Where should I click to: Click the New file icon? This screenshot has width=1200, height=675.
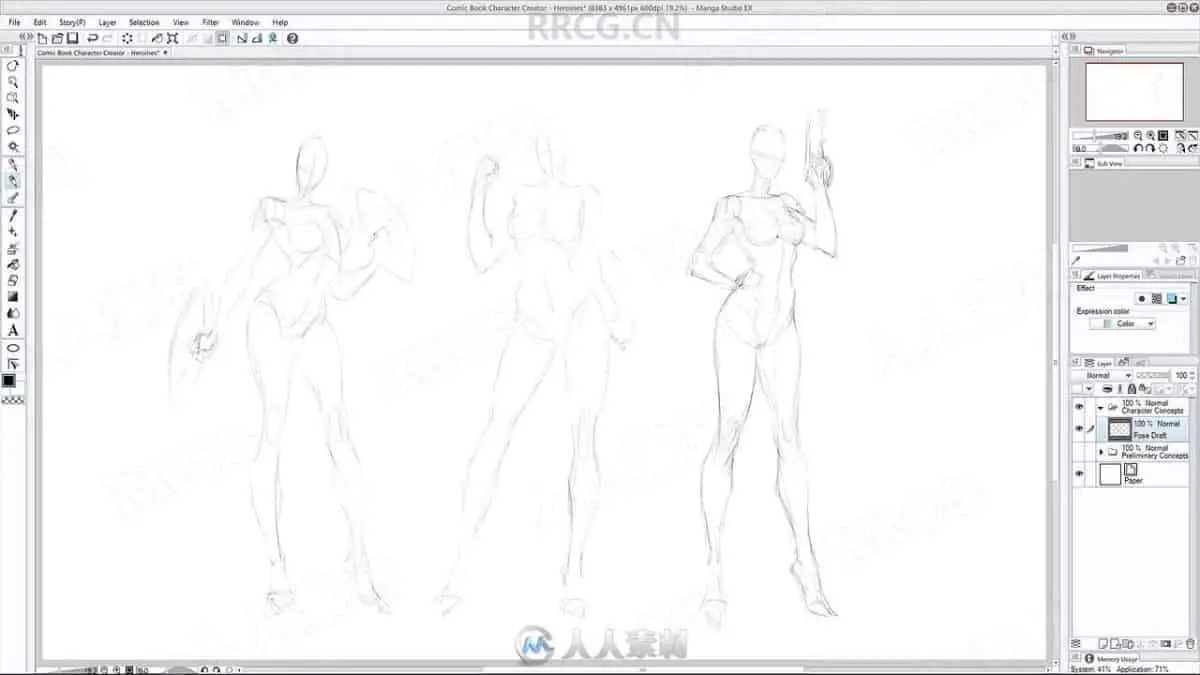[x=42, y=38]
